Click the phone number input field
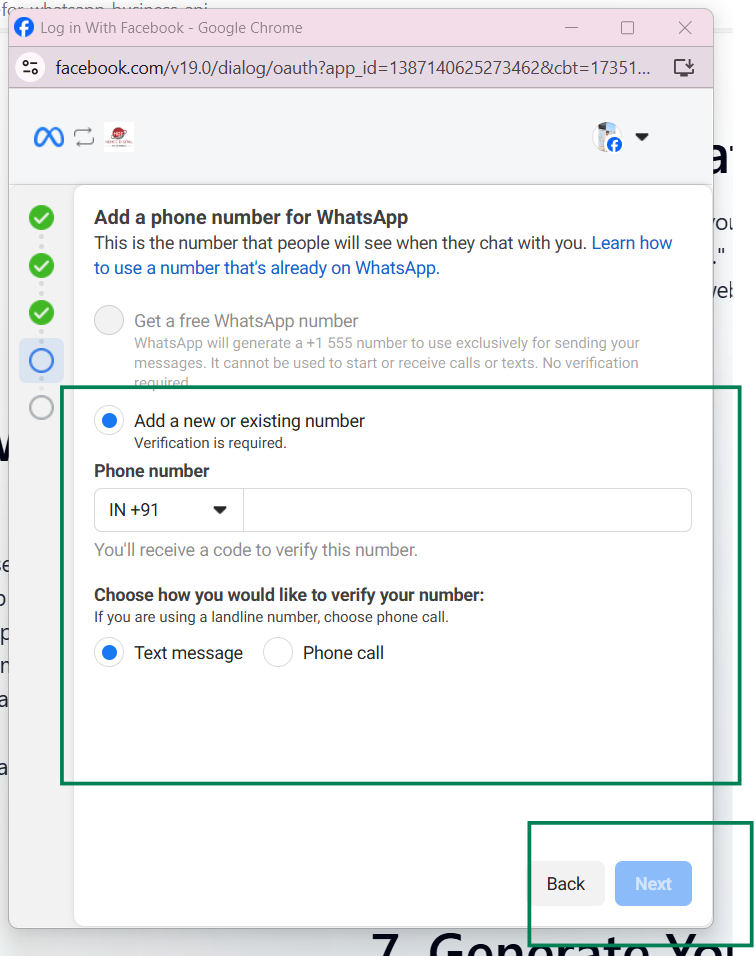Image resolution: width=754 pixels, height=956 pixels. 468,510
